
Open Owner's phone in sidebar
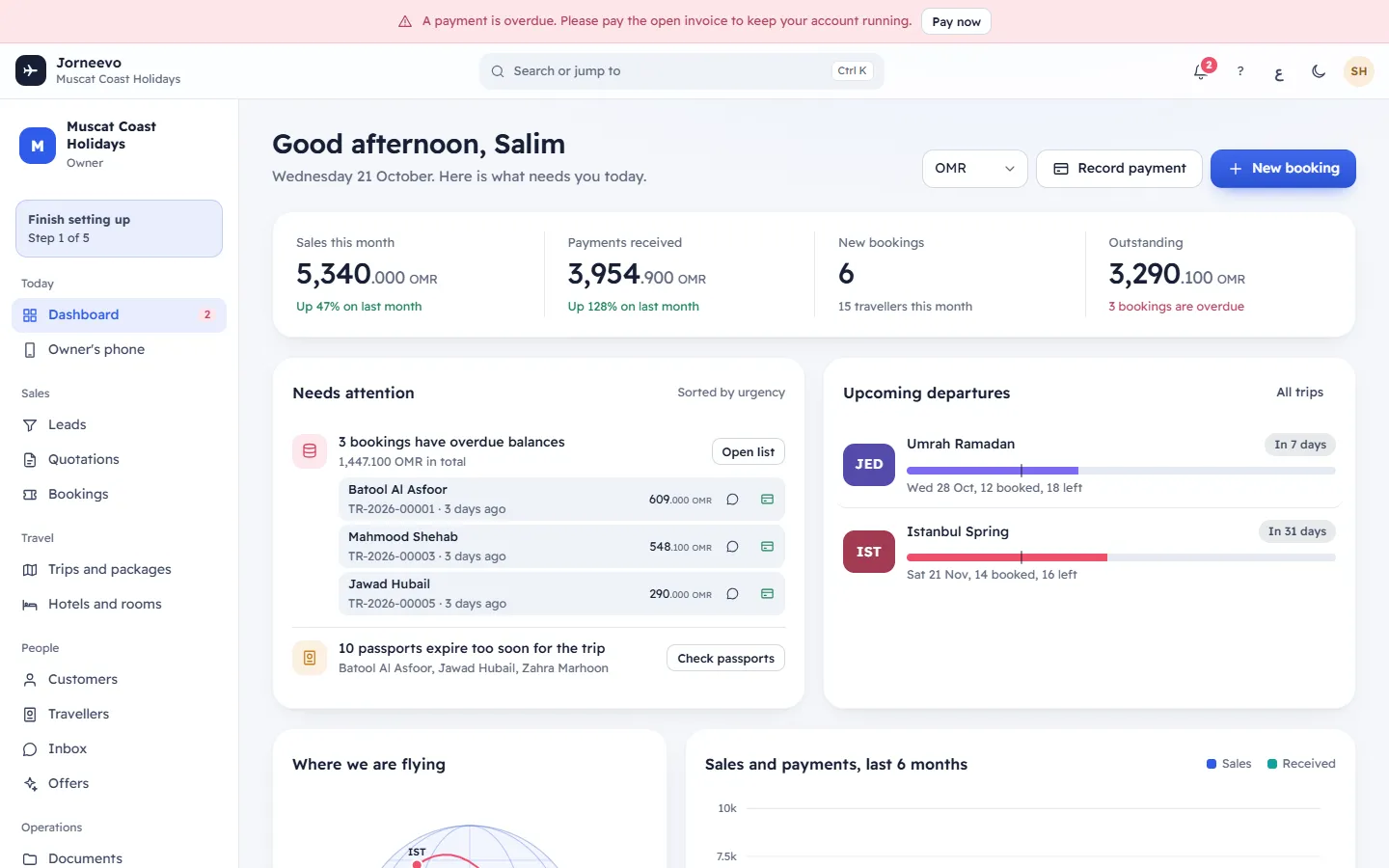tap(120, 350)
